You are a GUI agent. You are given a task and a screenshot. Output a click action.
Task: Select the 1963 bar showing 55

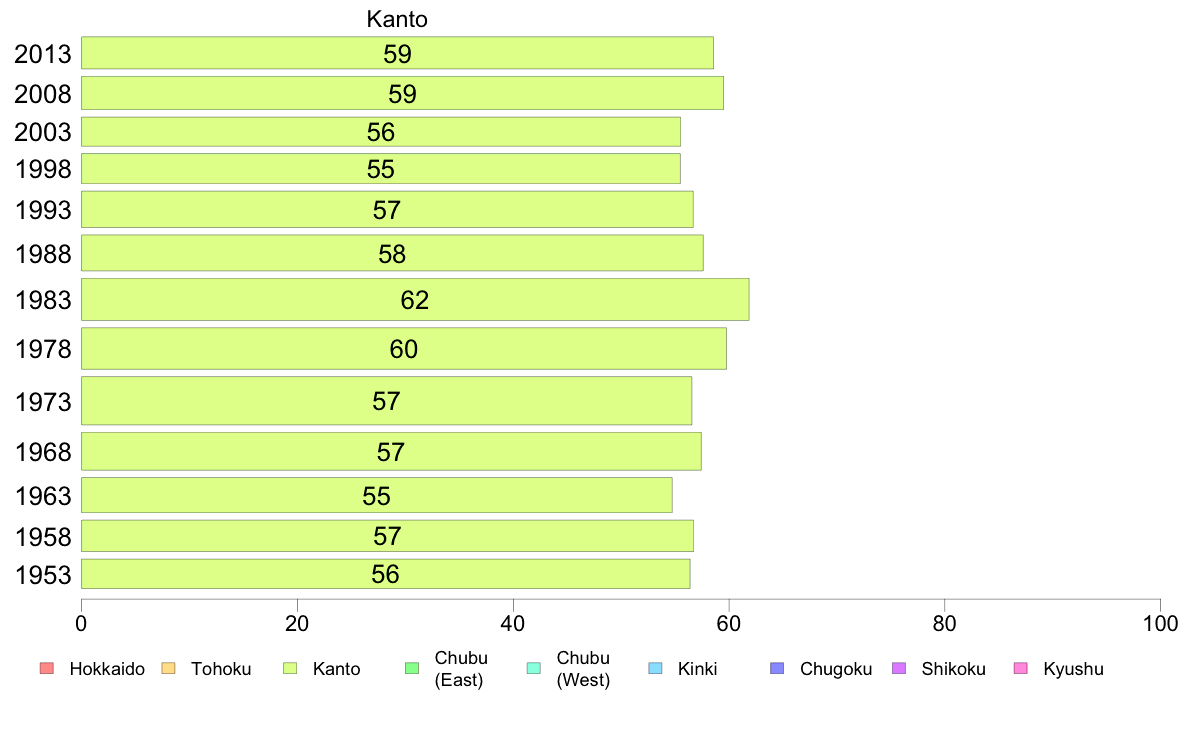pos(377,495)
